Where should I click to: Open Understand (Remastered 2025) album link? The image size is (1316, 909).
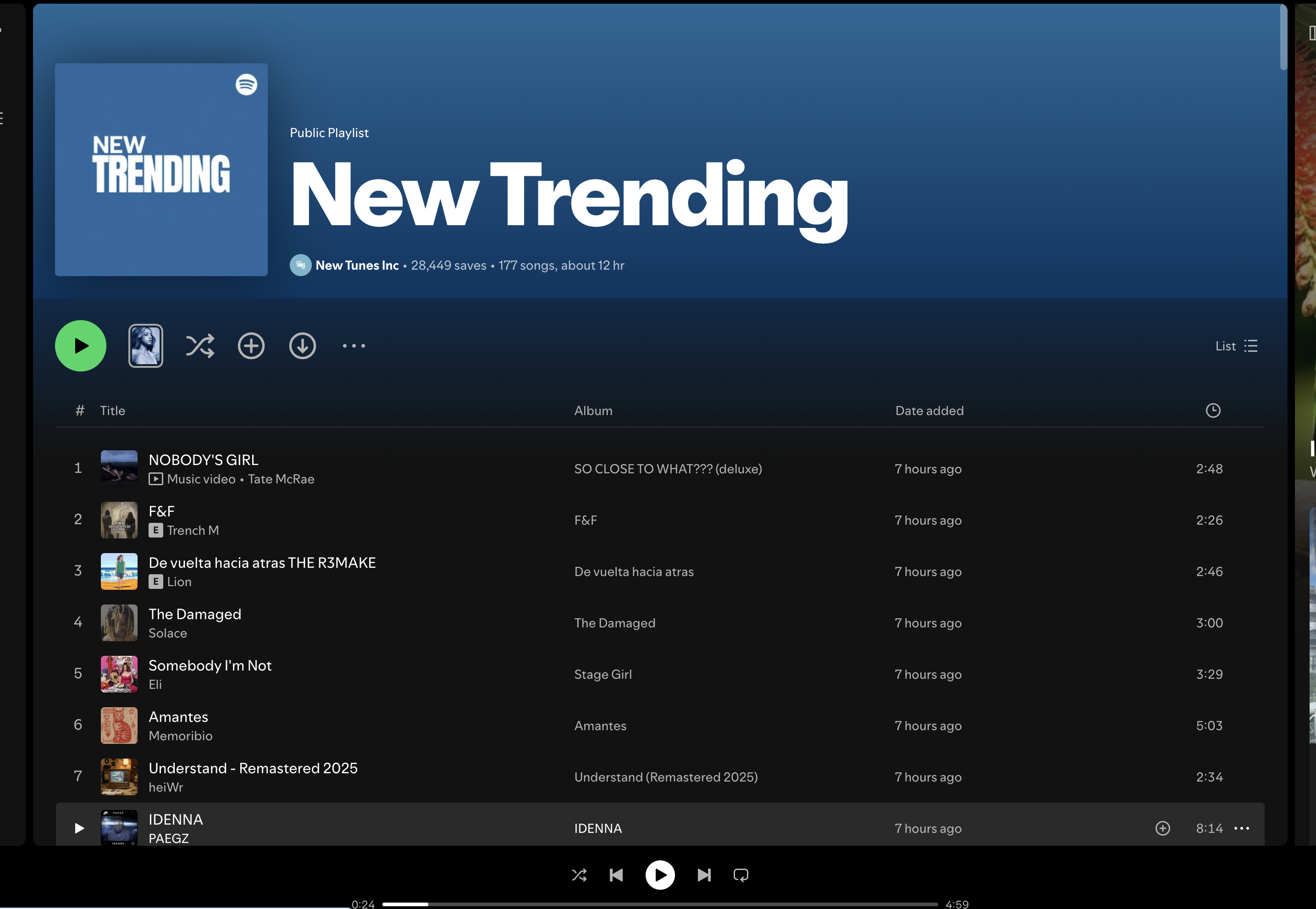coord(666,777)
